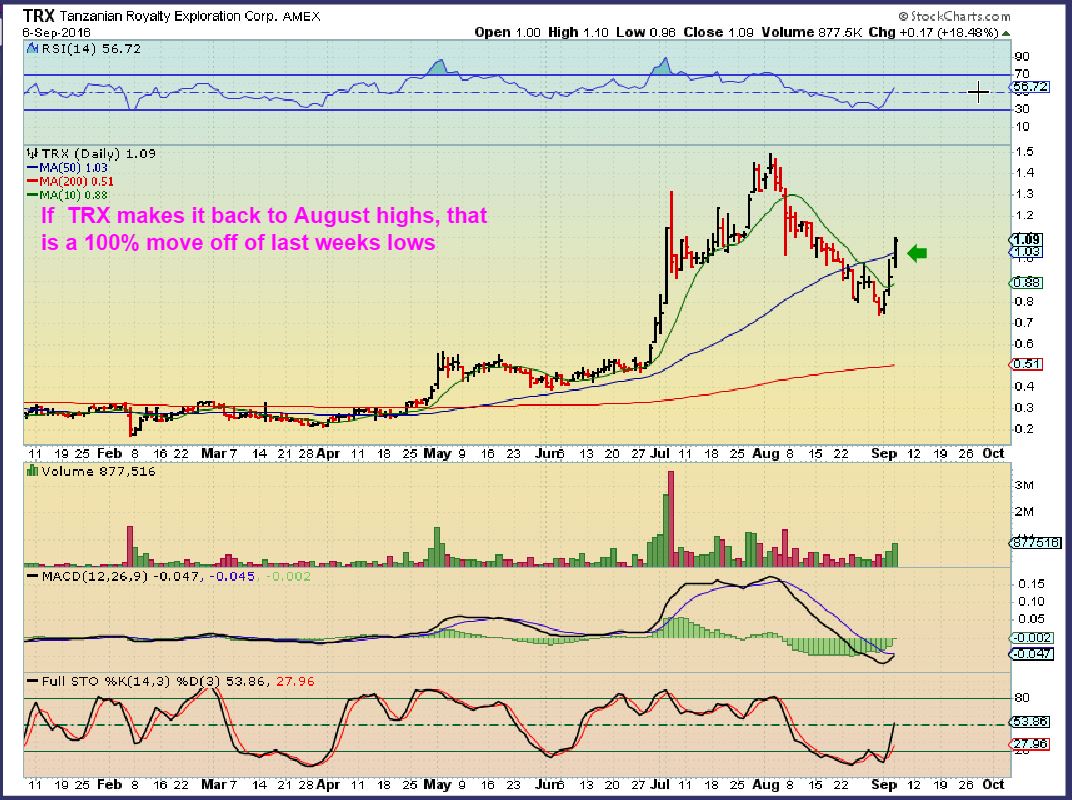Click the company name Tanzanian Royalty Exploration Corp.

point(168,16)
